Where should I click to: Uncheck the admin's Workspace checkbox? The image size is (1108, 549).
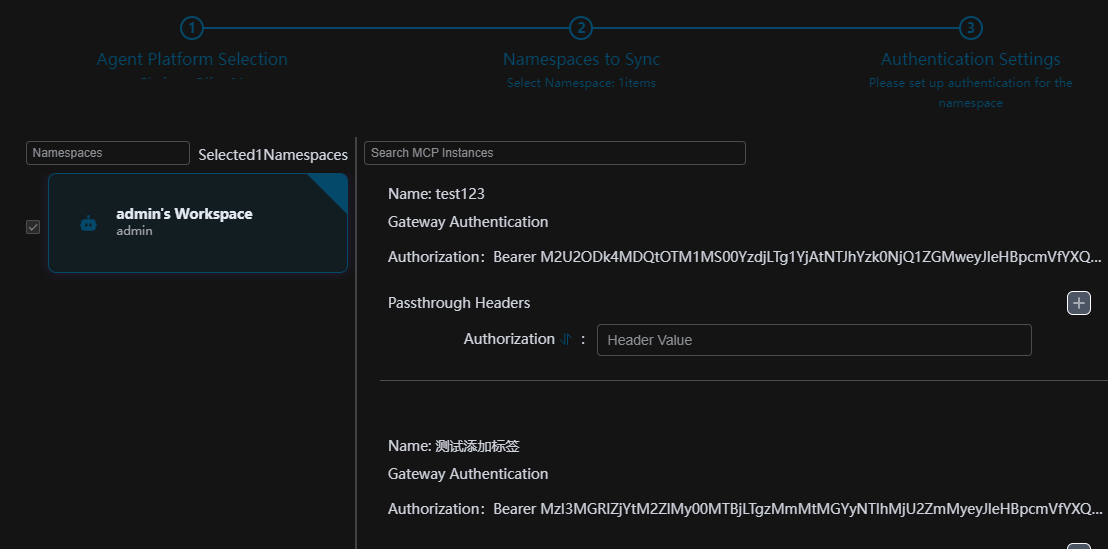pyautogui.click(x=33, y=227)
